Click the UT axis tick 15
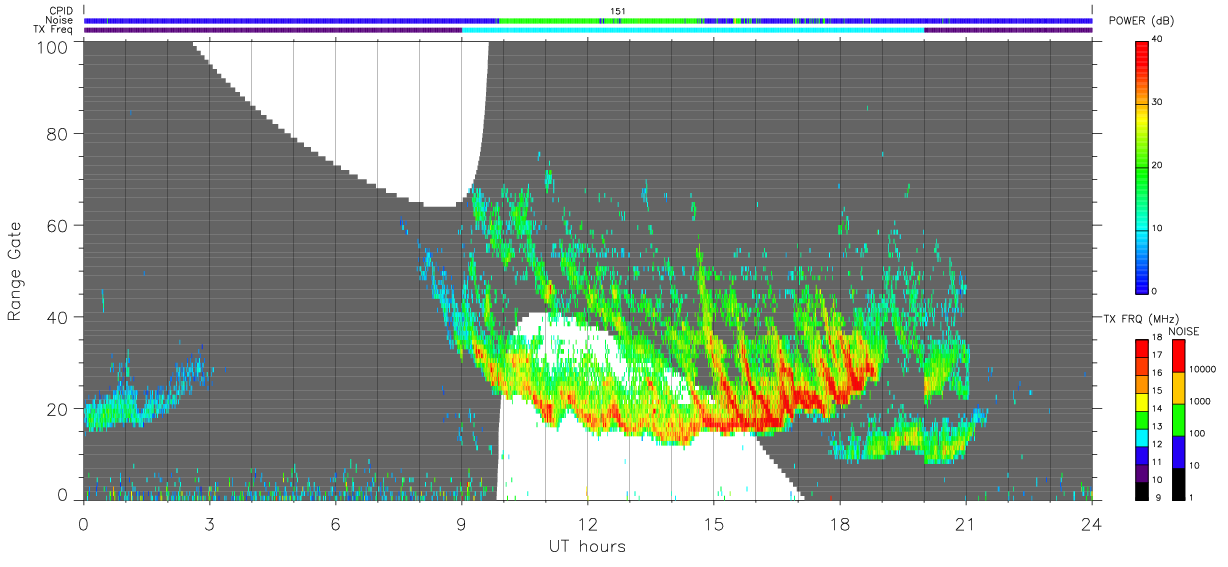Image resolution: width=1228 pixels, height=567 pixels. coord(713,523)
